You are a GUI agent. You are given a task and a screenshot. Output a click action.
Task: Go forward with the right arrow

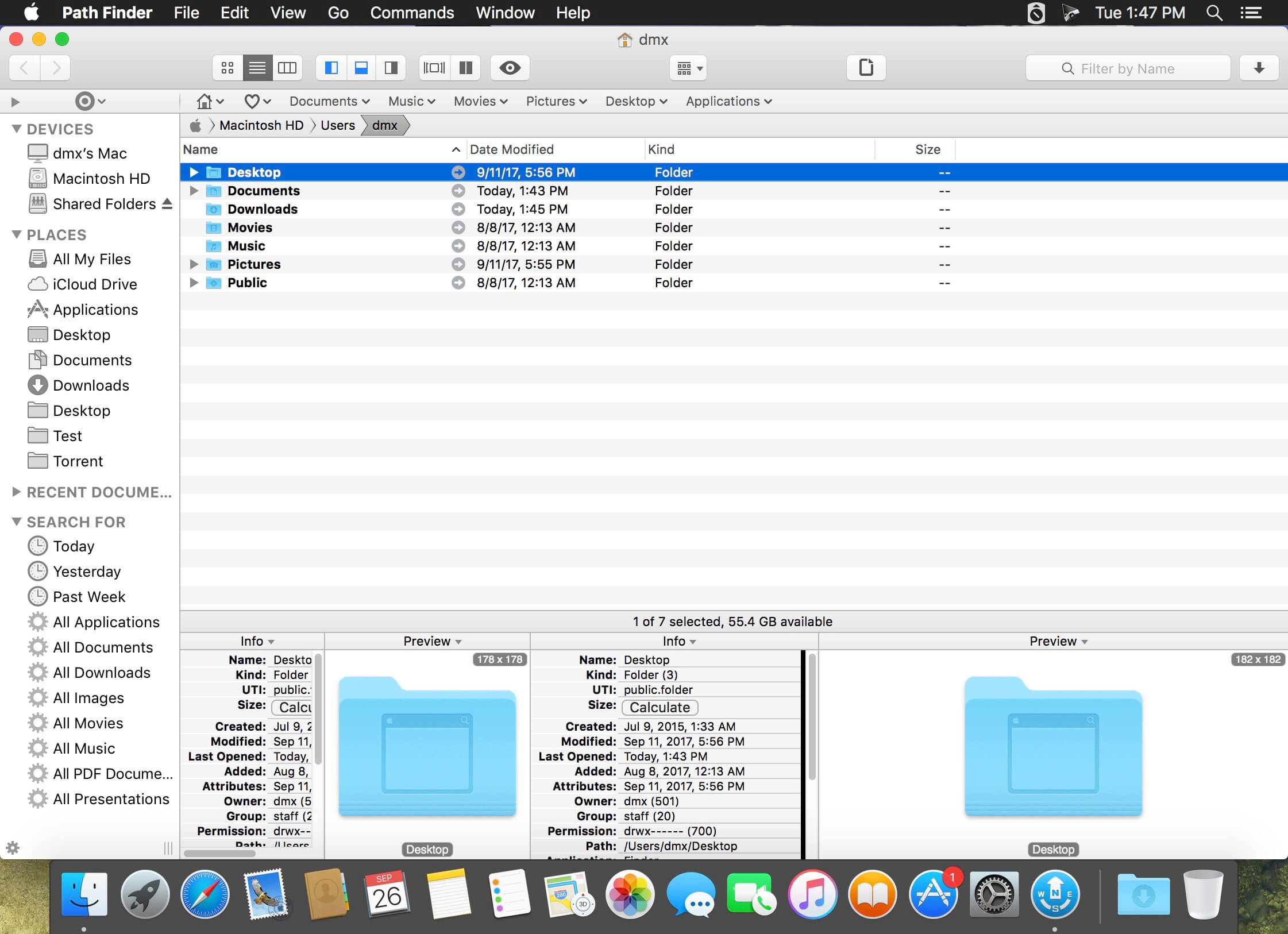coord(56,68)
